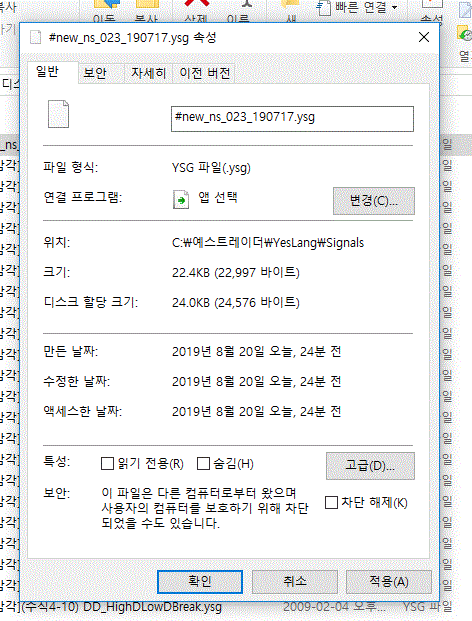Confirm with the 확인 button
The width and height of the screenshot is (472, 621).
[200, 581]
